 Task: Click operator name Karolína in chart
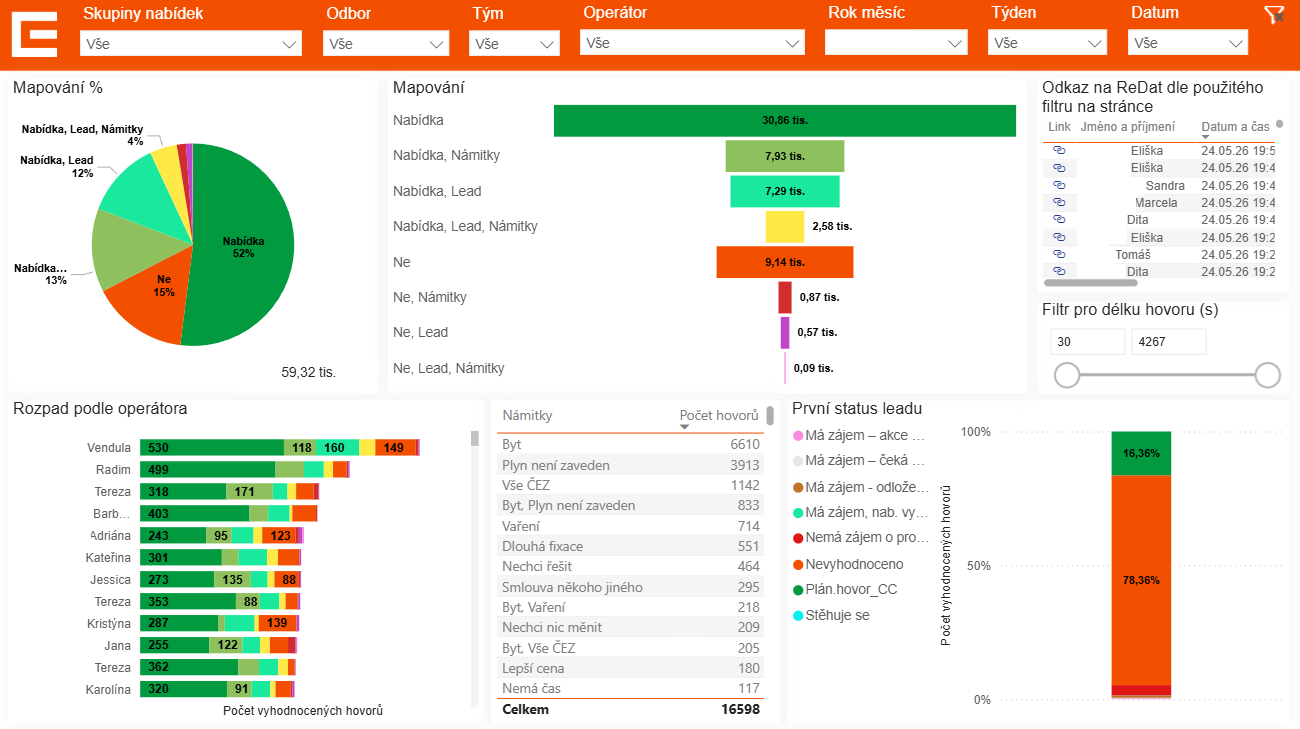pyautogui.click(x=108, y=690)
